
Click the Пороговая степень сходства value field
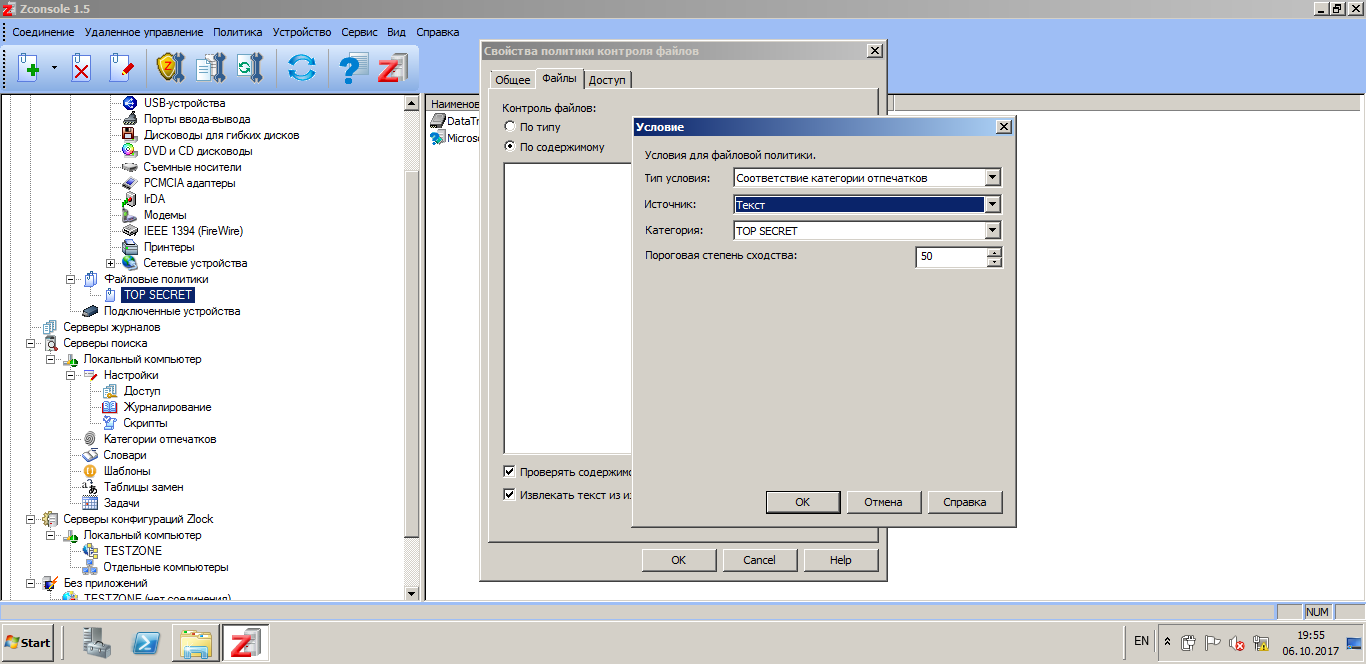coord(951,257)
